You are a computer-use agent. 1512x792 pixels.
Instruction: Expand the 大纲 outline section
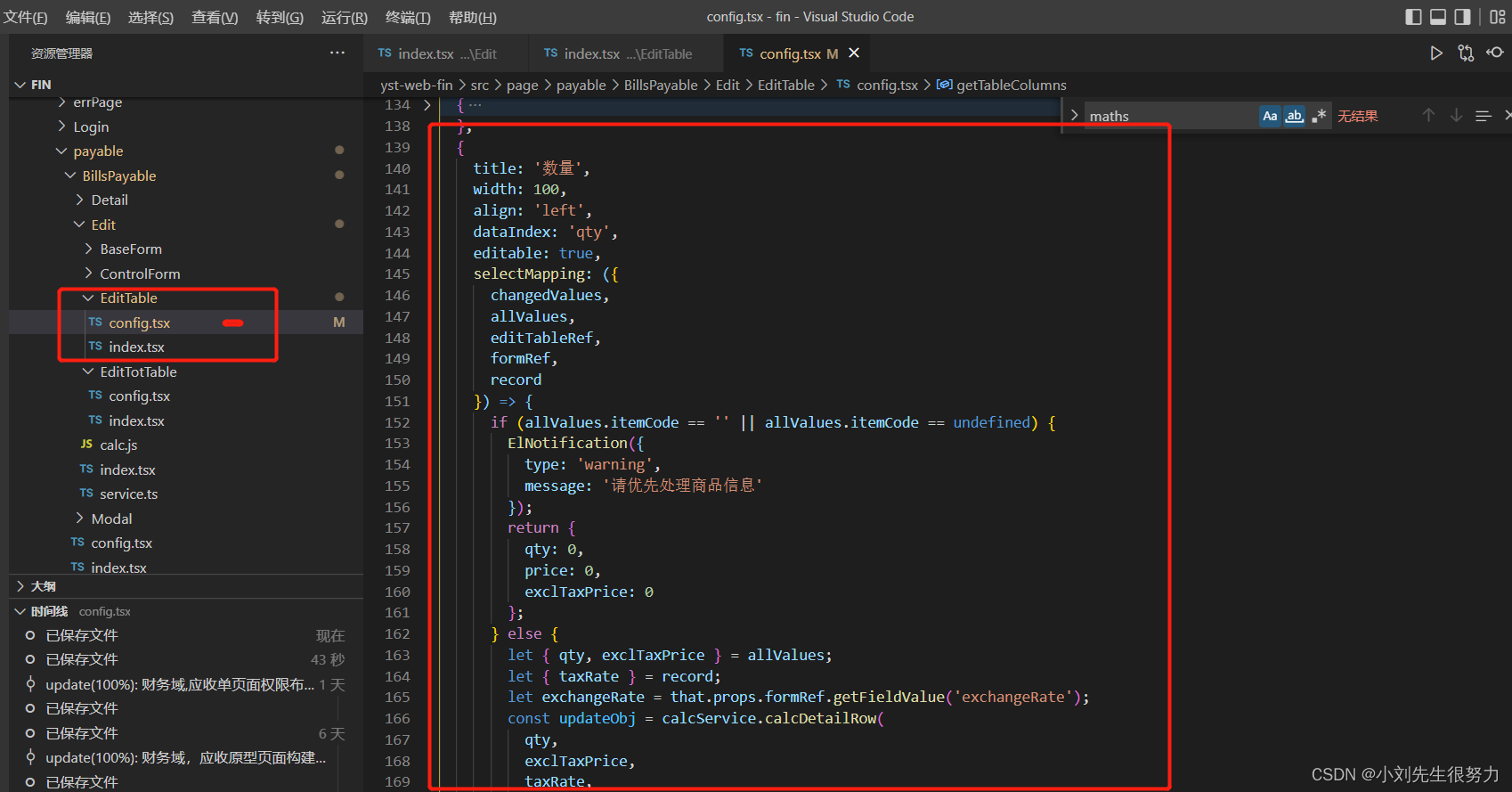20,586
